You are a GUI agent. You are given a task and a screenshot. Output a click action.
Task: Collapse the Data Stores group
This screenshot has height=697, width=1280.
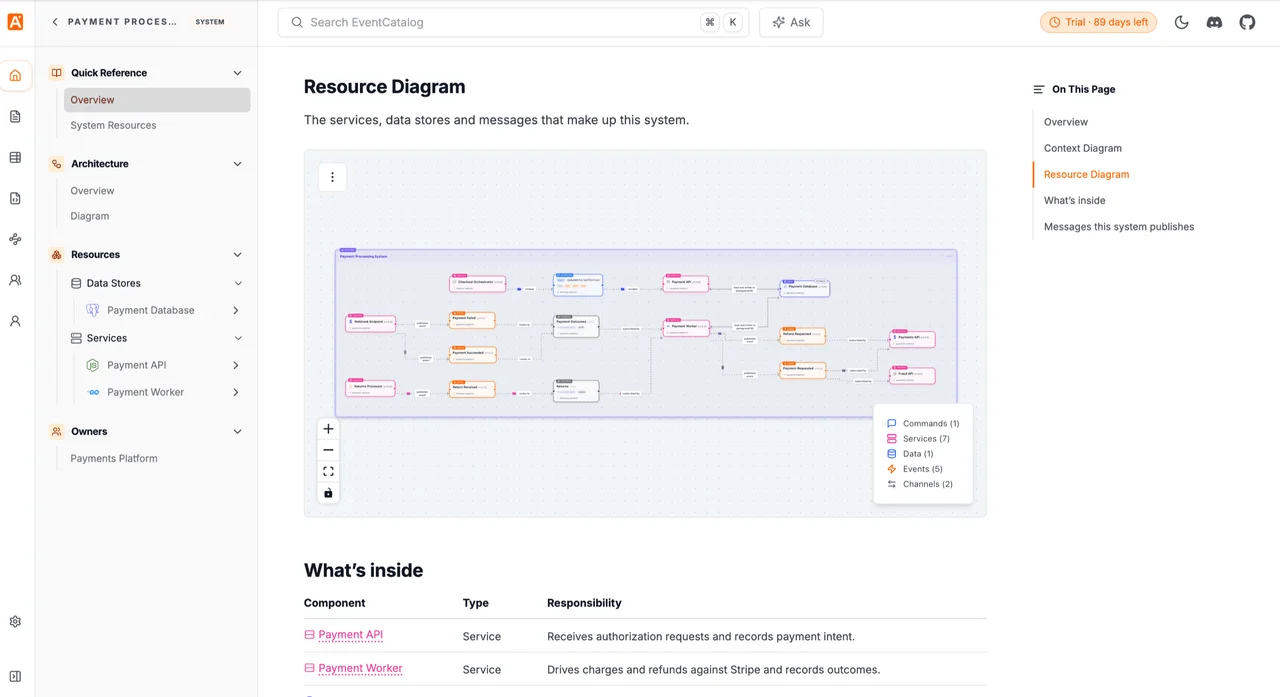237,284
